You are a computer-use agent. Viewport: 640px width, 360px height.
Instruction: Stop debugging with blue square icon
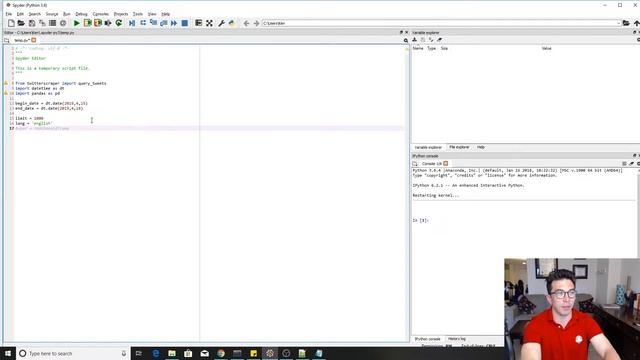[184, 23]
